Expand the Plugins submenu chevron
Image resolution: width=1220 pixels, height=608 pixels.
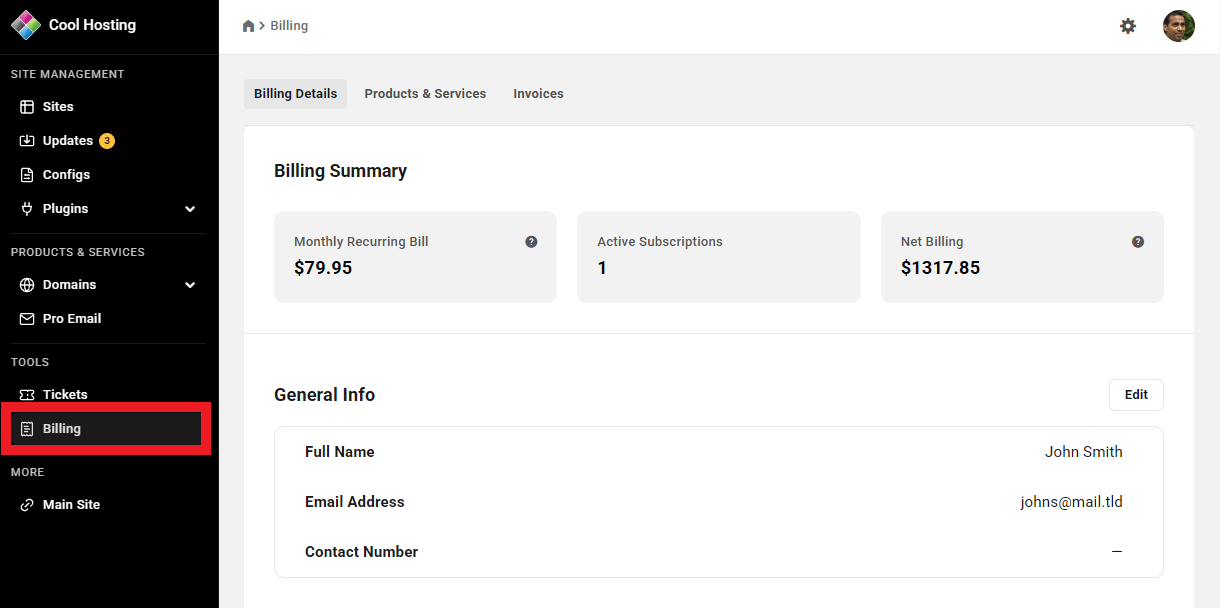(x=190, y=209)
